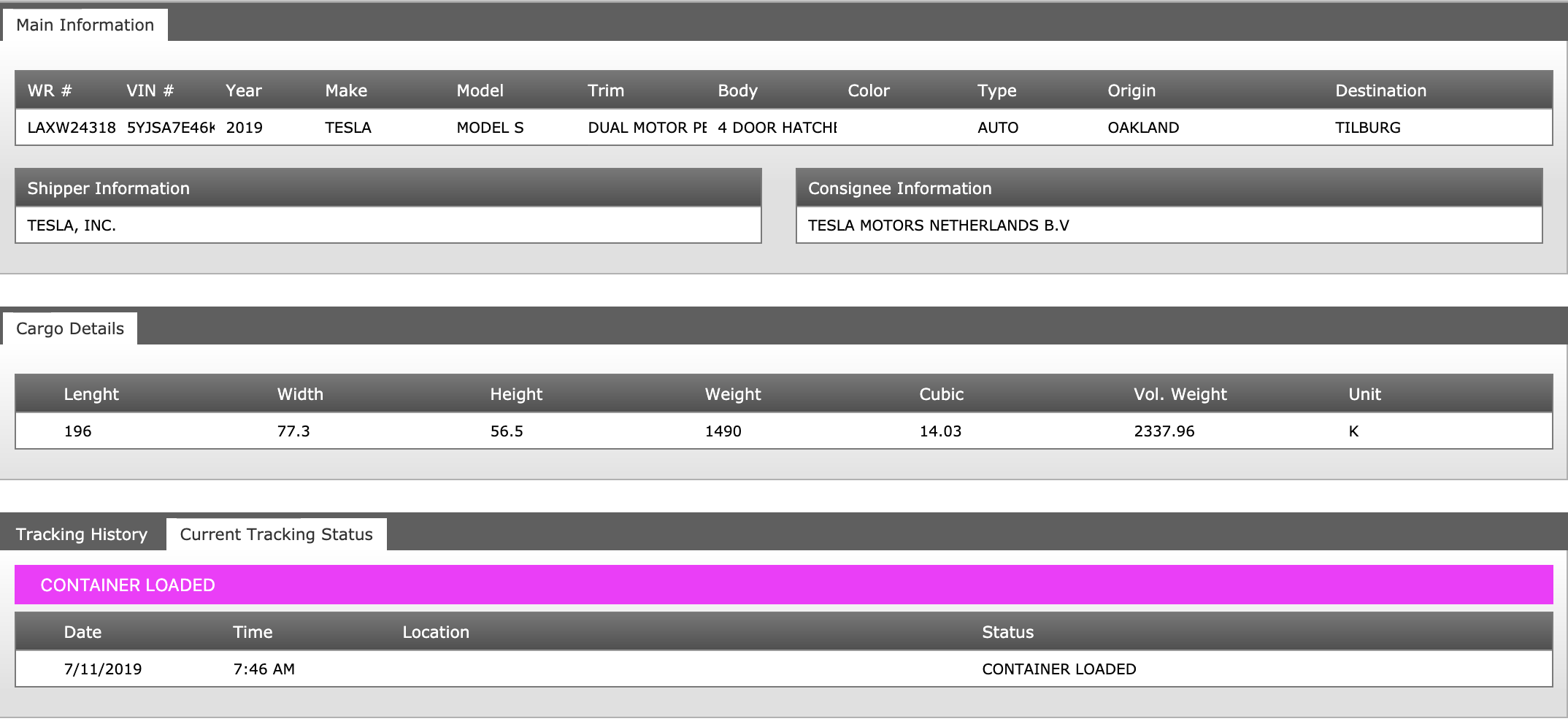
Task: Select CONTAINER LOADED in the status row
Action: (x=1059, y=669)
